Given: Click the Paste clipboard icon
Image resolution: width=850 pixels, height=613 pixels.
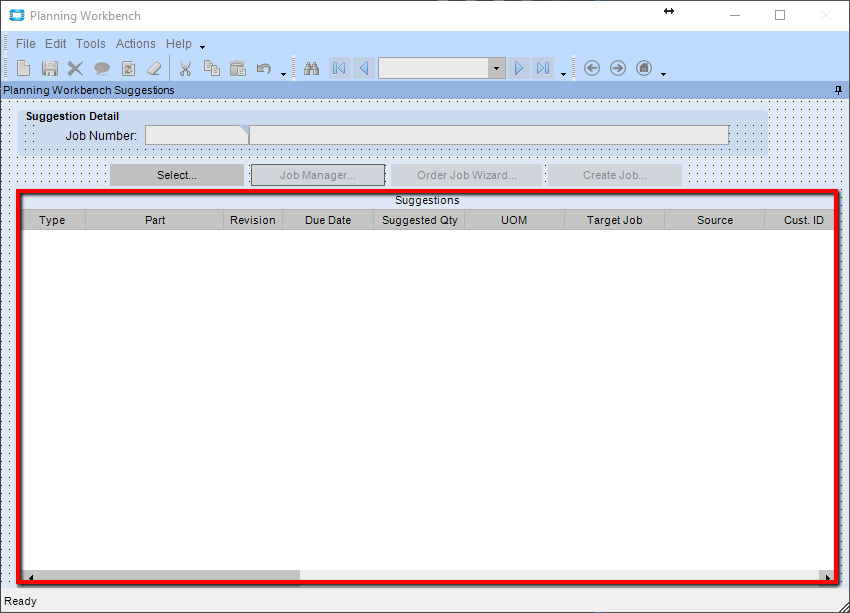Looking at the screenshot, I should (238, 68).
